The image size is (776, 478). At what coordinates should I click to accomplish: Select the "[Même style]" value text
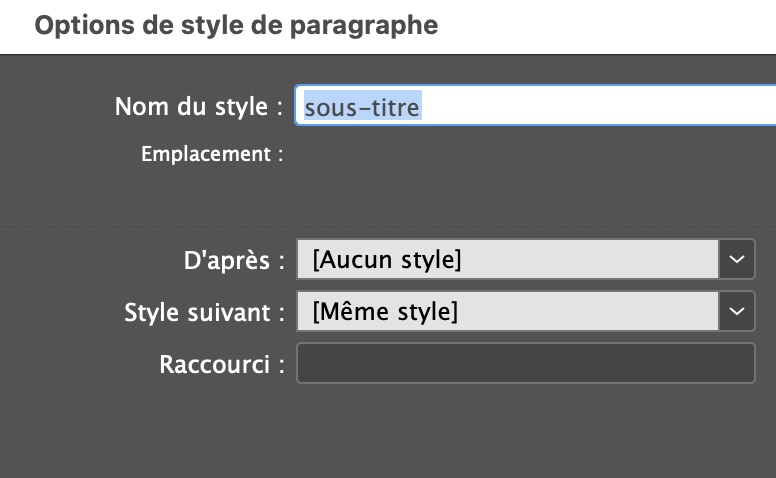[385, 312]
